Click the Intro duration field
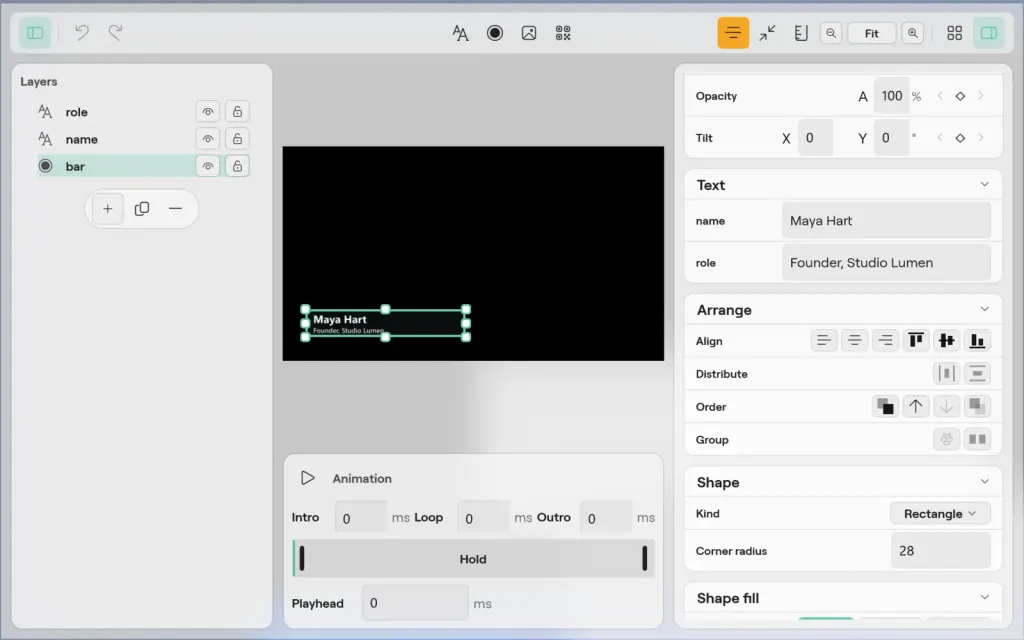 point(360,518)
